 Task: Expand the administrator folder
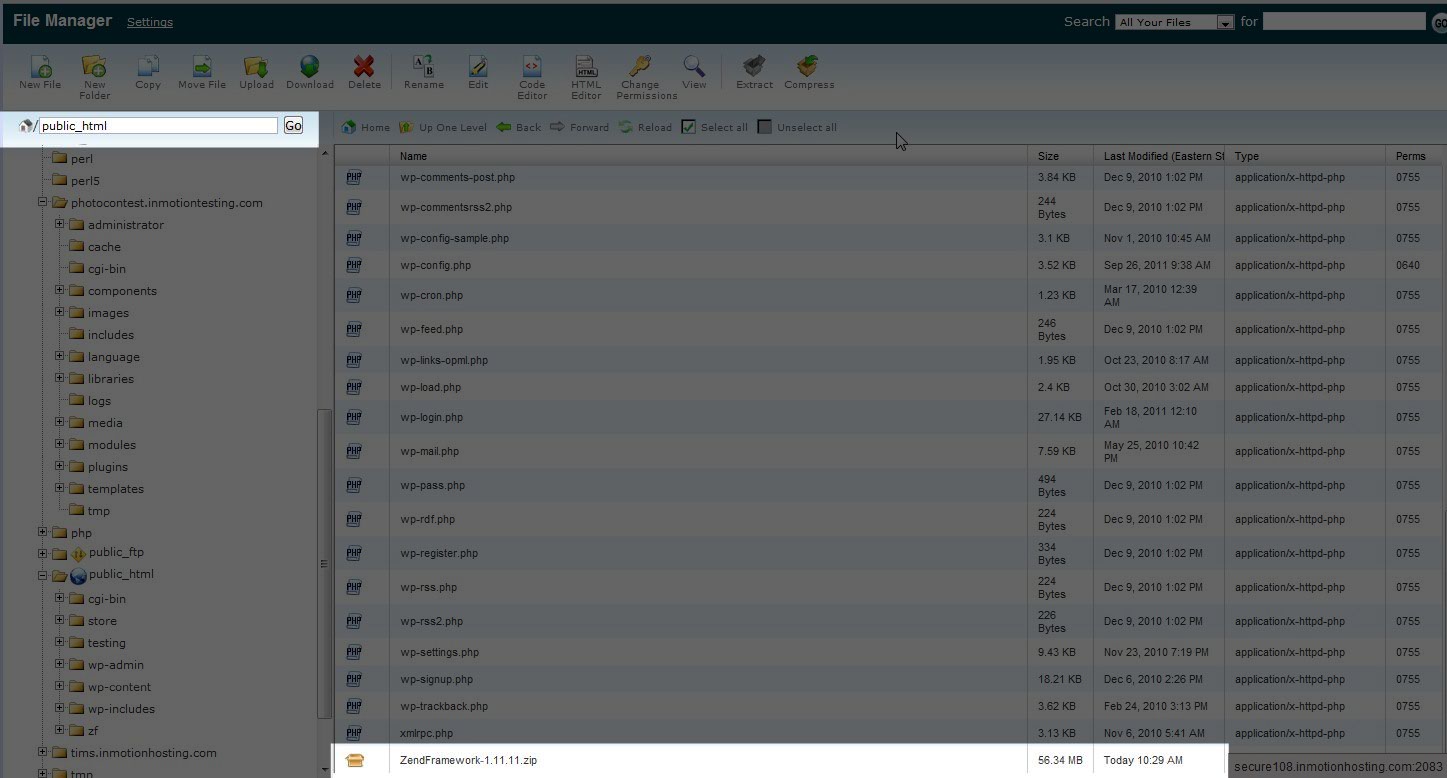click(x=60, y=224)
